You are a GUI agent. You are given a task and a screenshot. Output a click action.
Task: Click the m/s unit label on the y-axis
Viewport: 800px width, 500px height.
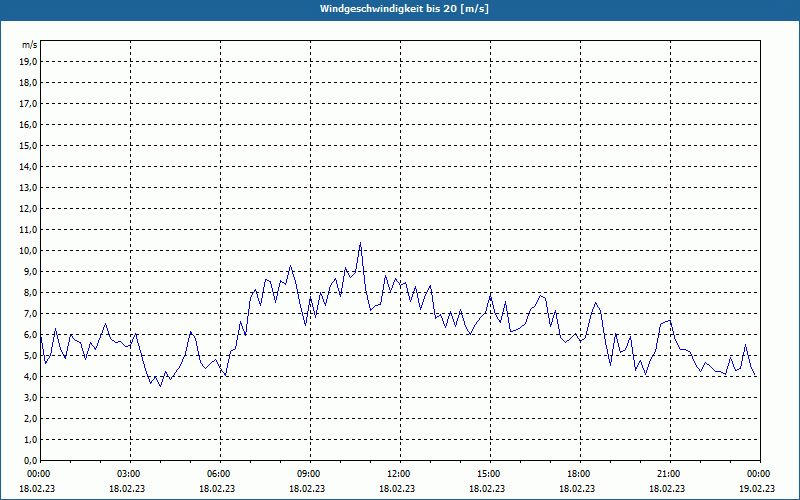click(30, 45)
